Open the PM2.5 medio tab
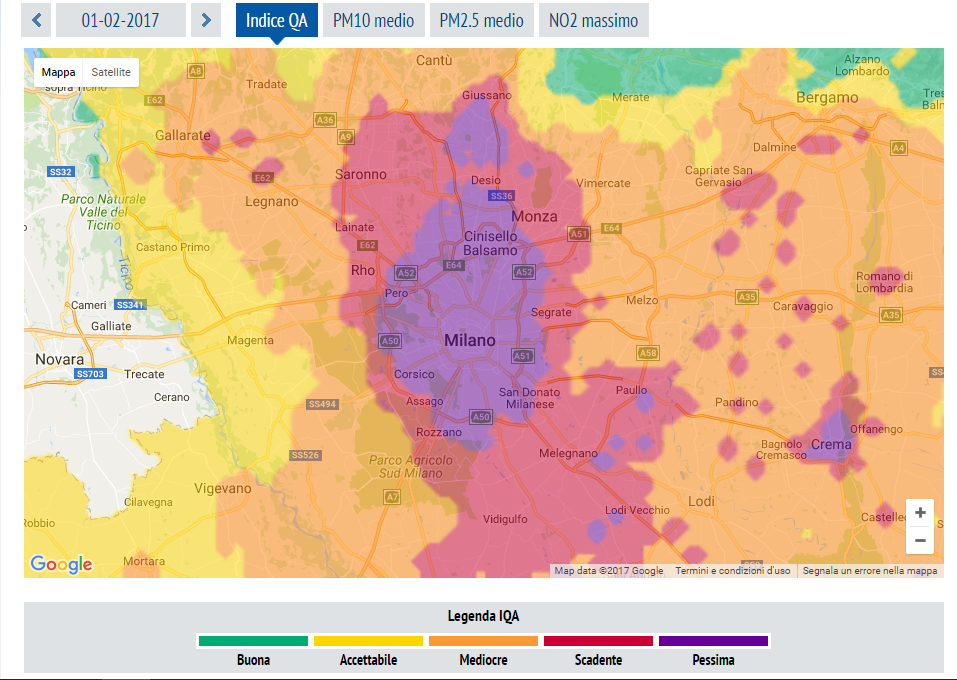Screen dimensions: 957x680 pyautogui.click(x=481, y=20)
